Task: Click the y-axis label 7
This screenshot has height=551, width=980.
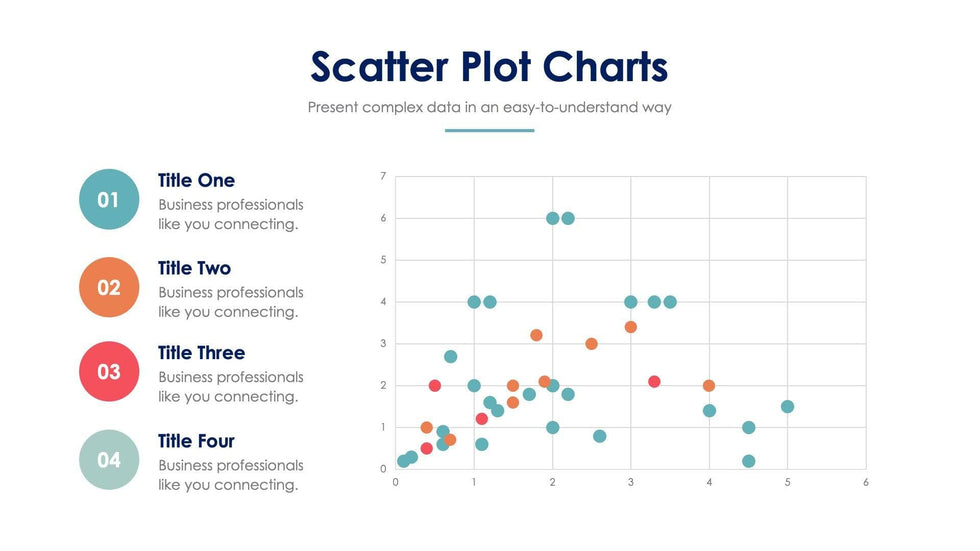Action: pos(383,177)
